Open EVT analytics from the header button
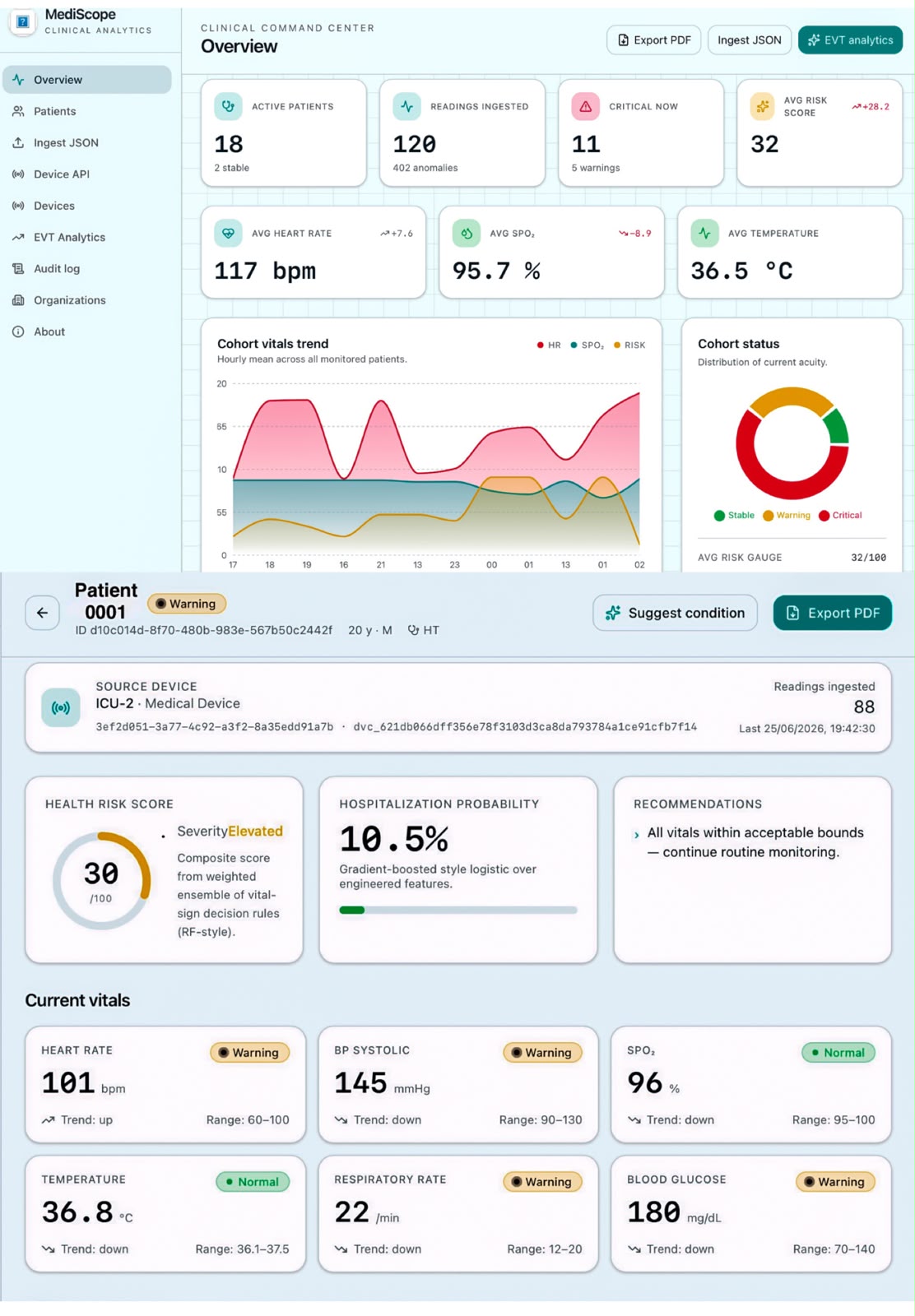This screenshot has width=915, height=1316. (x=850, y=40)
